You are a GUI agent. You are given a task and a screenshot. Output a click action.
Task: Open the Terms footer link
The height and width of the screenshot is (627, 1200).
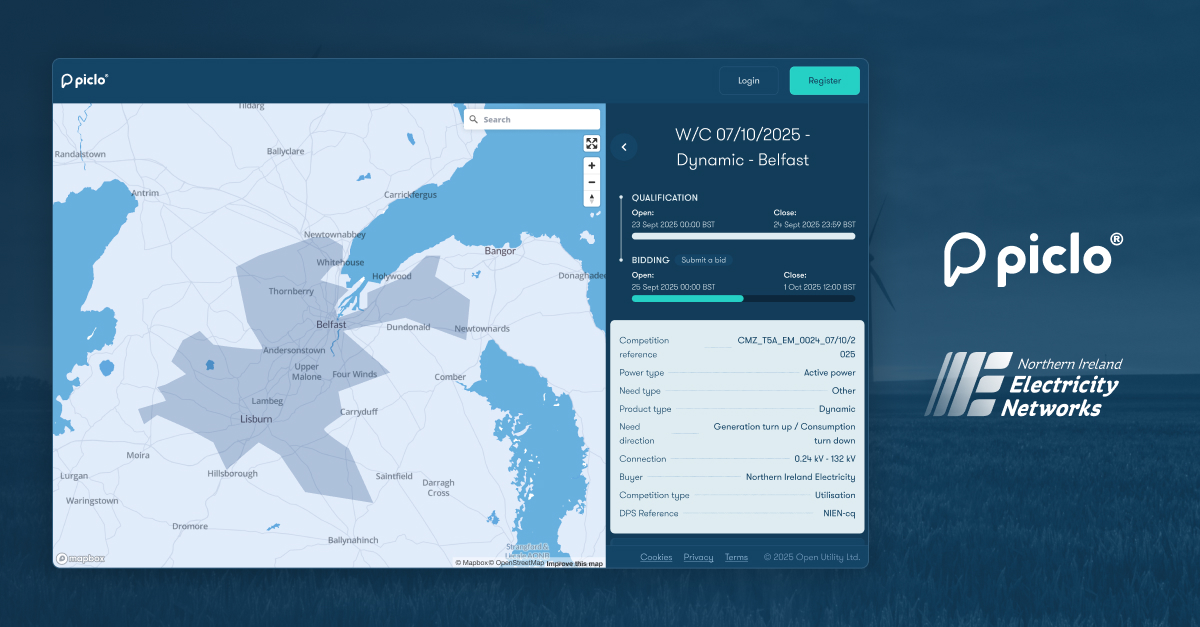click(x=736, y=557)
